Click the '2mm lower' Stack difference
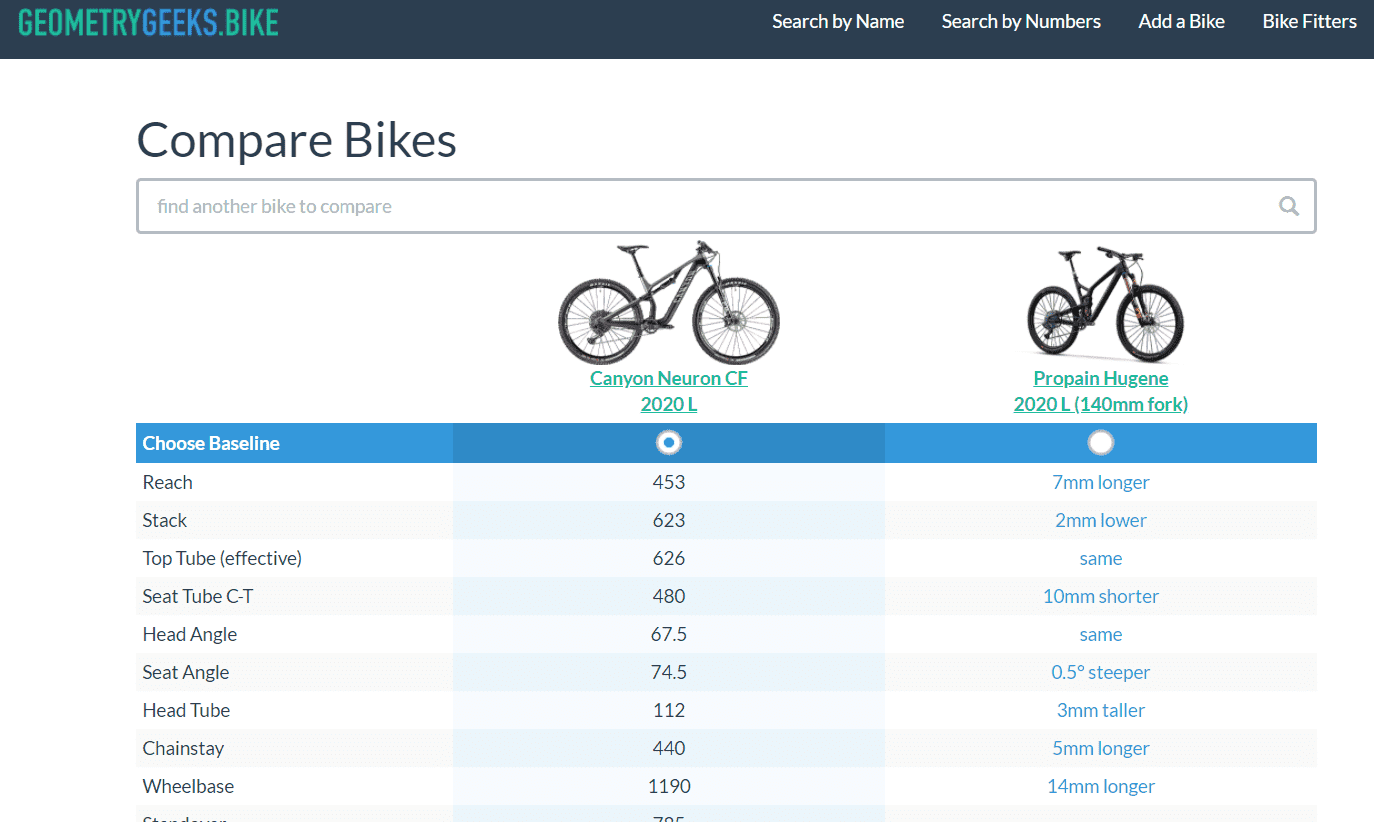This screenshot has width=1374, height=822. pyautogui.click(x=1101, y=520)
